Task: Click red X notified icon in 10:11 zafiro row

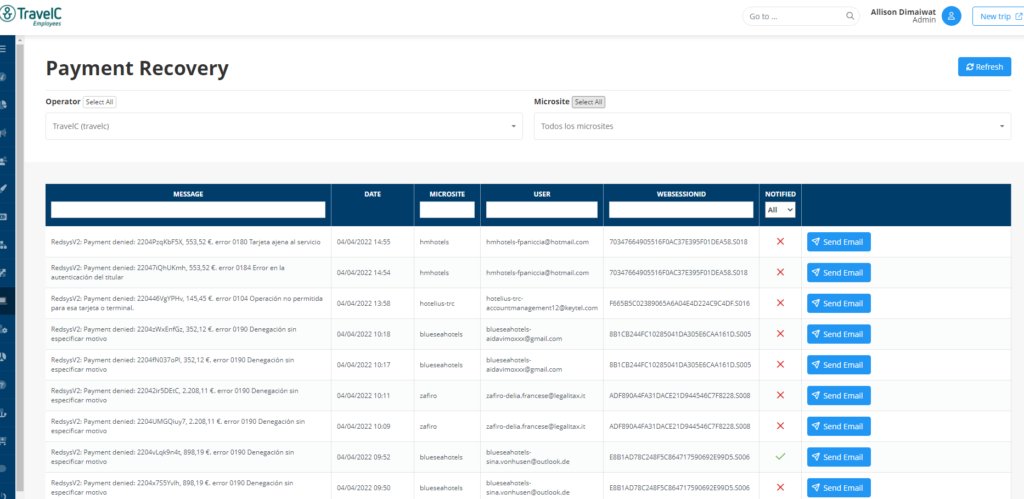Action: point(780,396)
